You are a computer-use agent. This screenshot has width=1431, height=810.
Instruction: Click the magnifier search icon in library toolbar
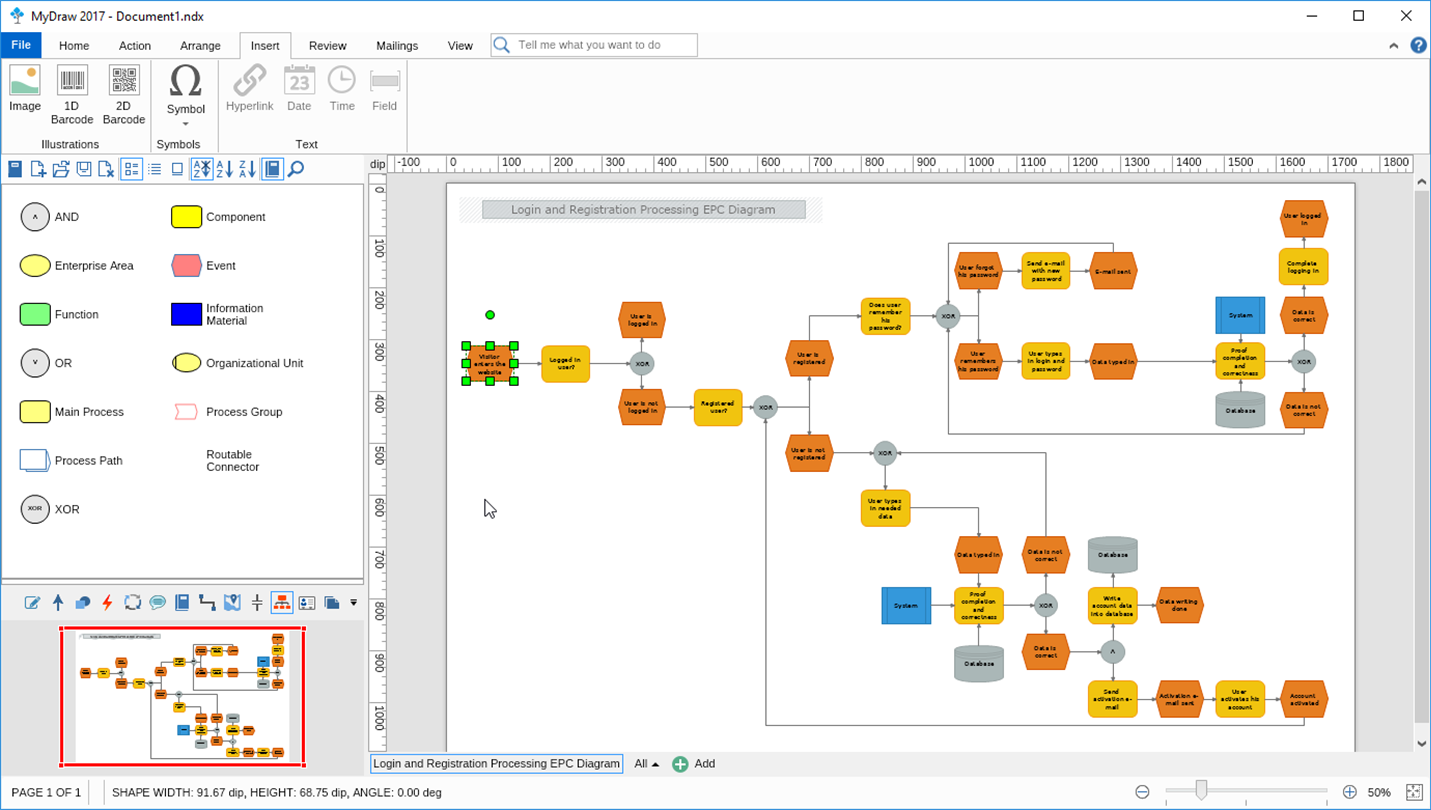[x=296, y=169]
